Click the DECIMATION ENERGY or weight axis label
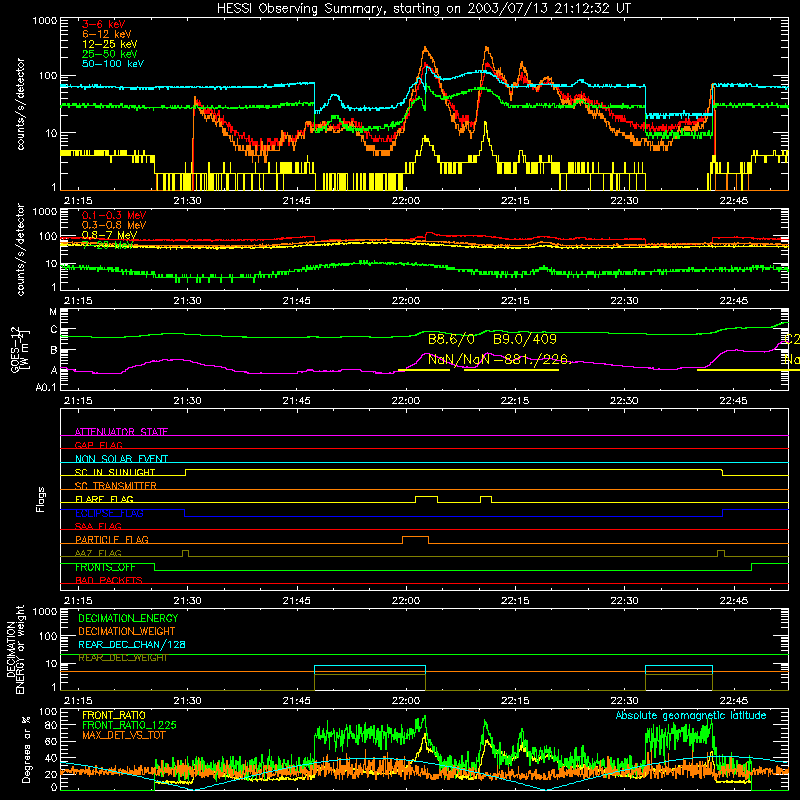 point(15,649)
